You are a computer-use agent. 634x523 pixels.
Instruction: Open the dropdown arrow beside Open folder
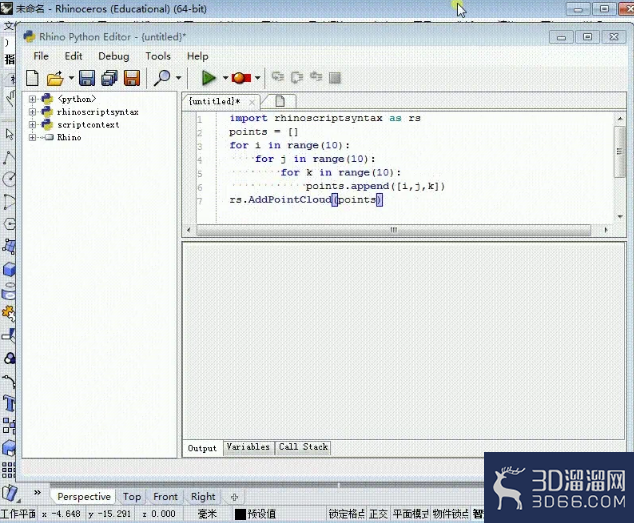click(x=71, y=78)
